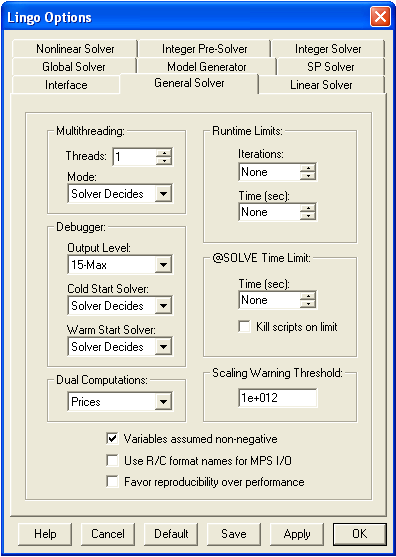Viewport: 396px width, 557px height.
Task: Switch to the Model Generator tab
Action: pyautogui.click(x=206, y=67)
